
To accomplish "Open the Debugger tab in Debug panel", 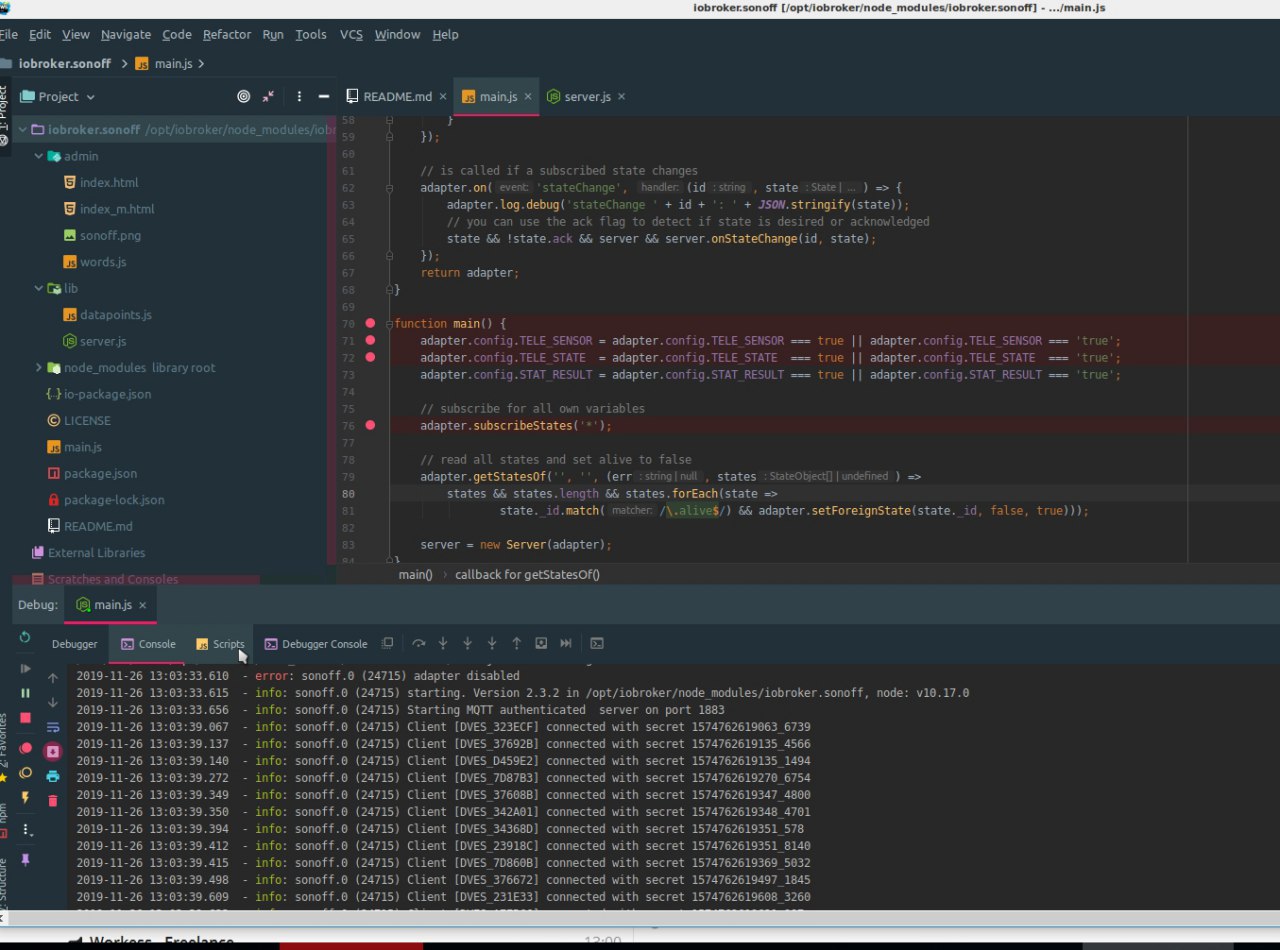I will click(75, 644).
